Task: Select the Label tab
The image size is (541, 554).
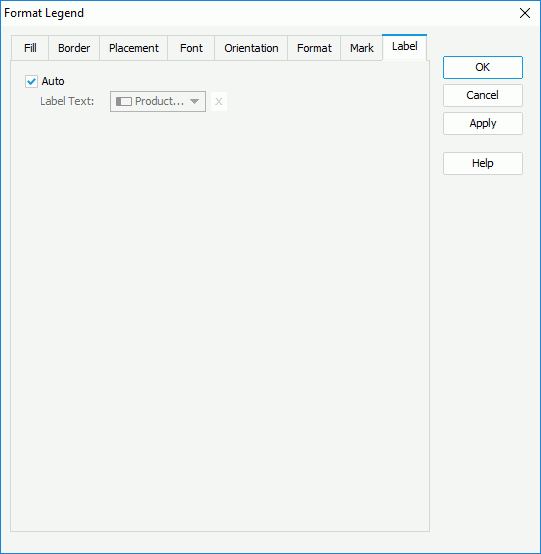Action: (405, 47)
